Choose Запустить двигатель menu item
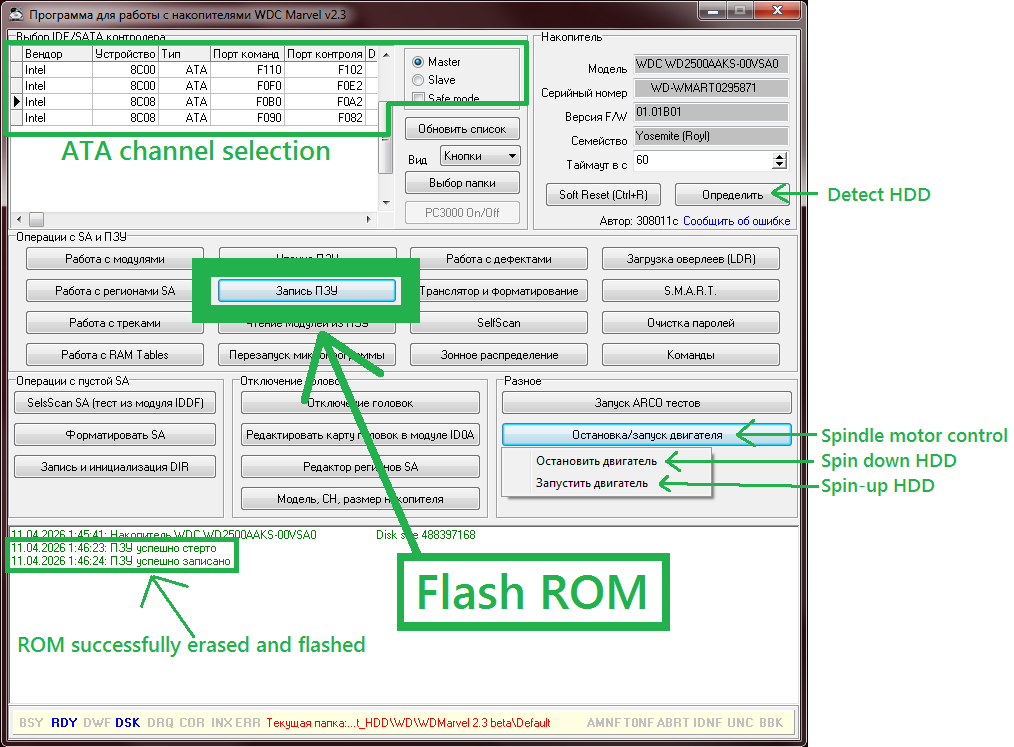 click(592, 483)
